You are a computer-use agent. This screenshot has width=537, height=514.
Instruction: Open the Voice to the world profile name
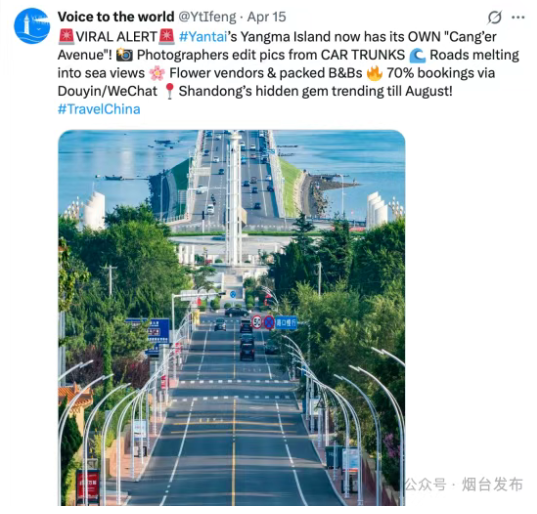coord(116,17)
